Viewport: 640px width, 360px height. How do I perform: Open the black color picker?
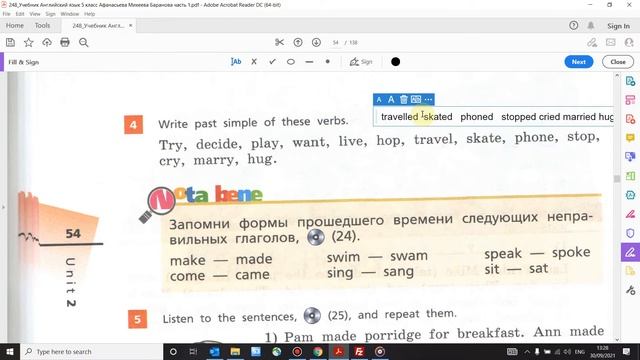click(395, 62)
